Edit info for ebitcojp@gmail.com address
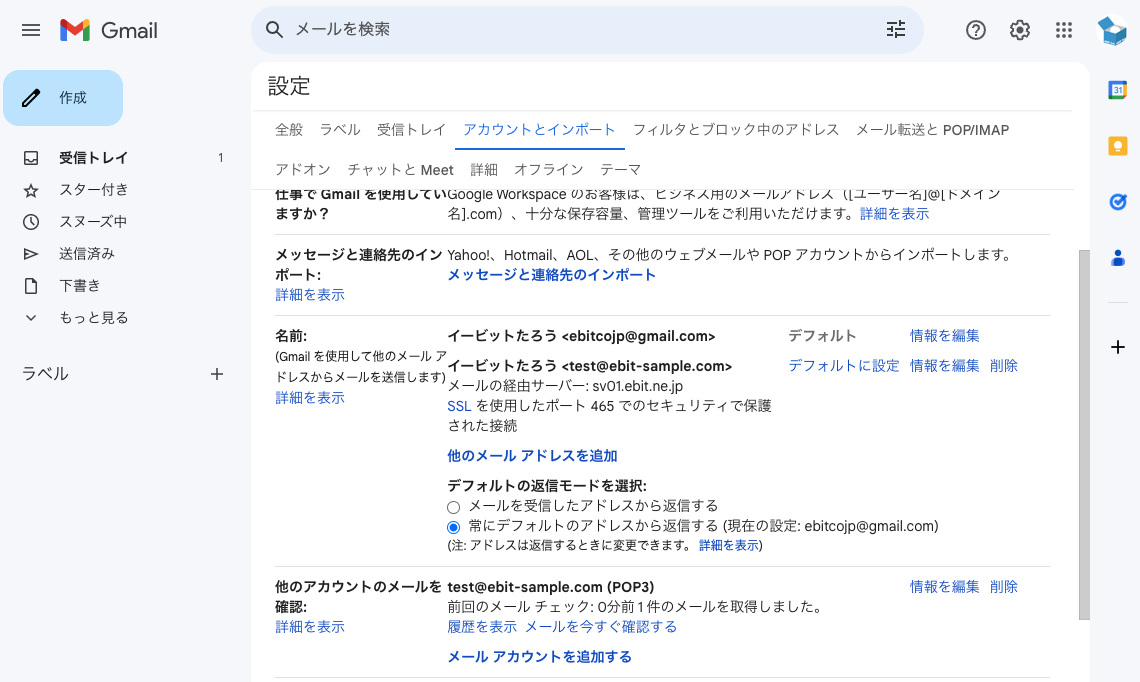Image resolution: width=1140 pixels, height=682 pixels. (944, 336)
